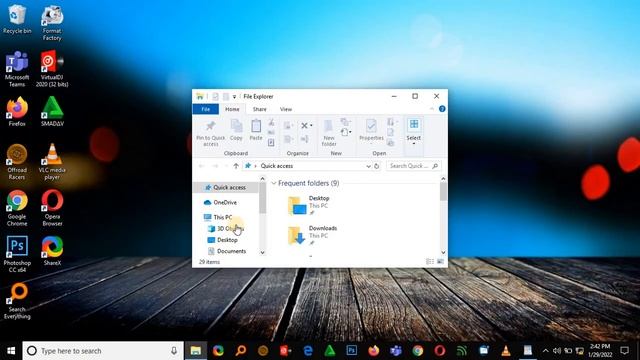Click the Paste shortcut icon in Clipboard group
Viewport: 640px width, 360px height.
click(271, 142)
